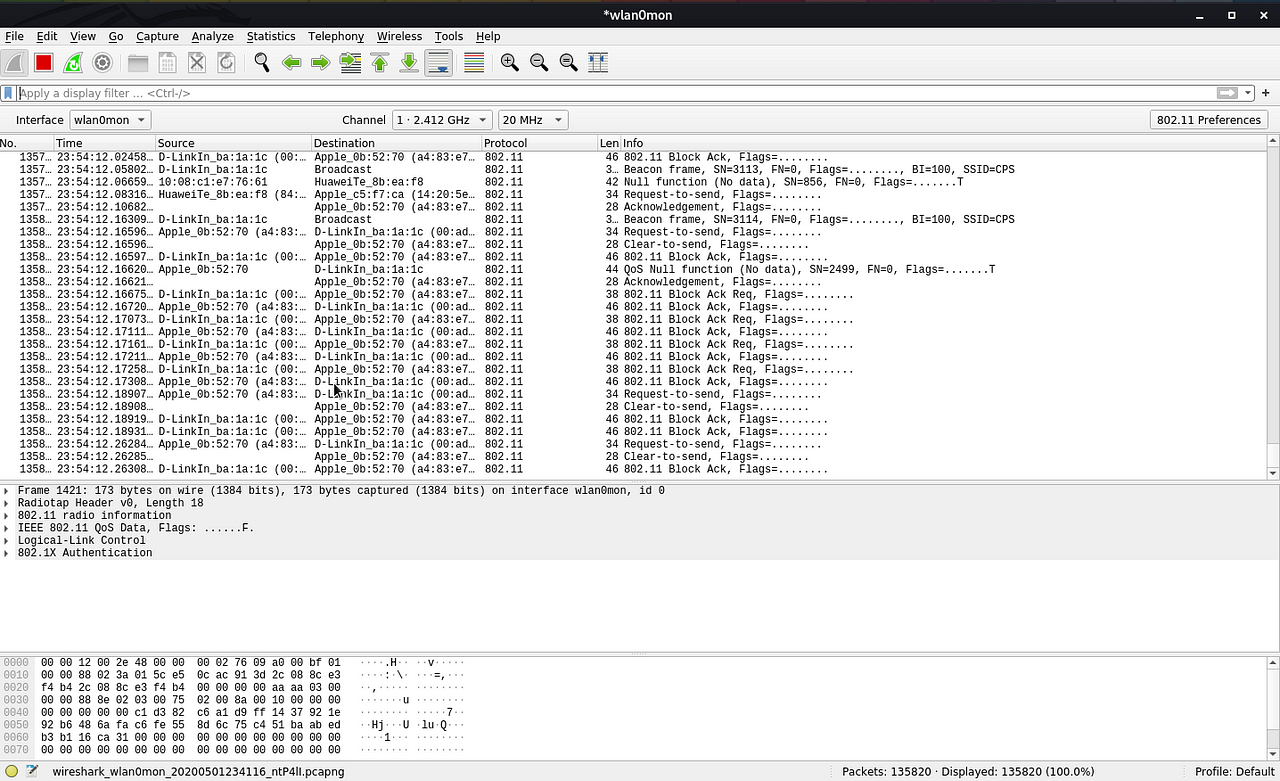This screenshot has height=781, width=1280.
Task: Click the start capture shark fin icon
Action: pos(14,62)
